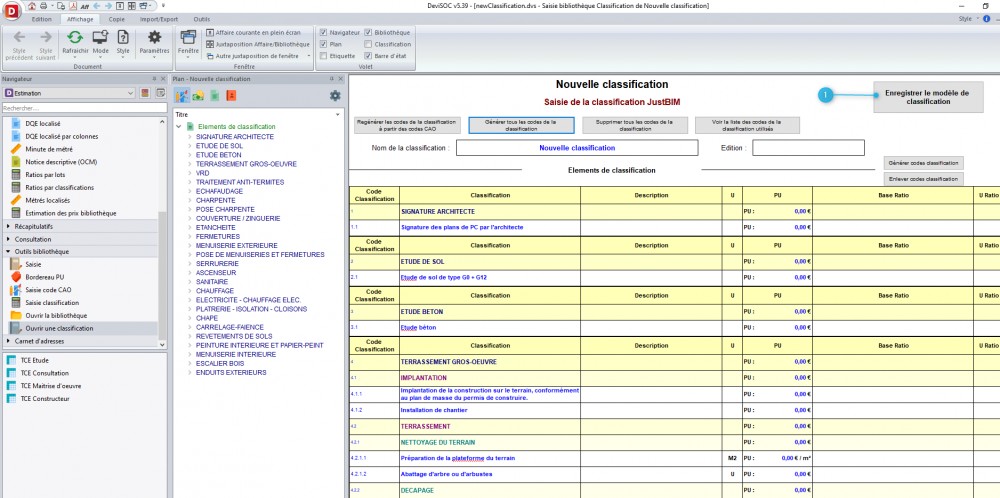
Task: Click the Rechercher search box in Navigateur
Action: click(x=83, y=108)
